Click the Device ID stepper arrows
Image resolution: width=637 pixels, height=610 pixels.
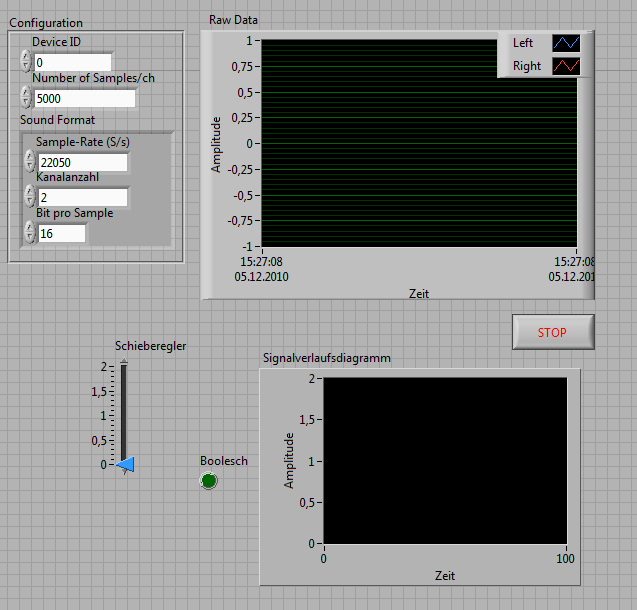[x=27, y=62]
